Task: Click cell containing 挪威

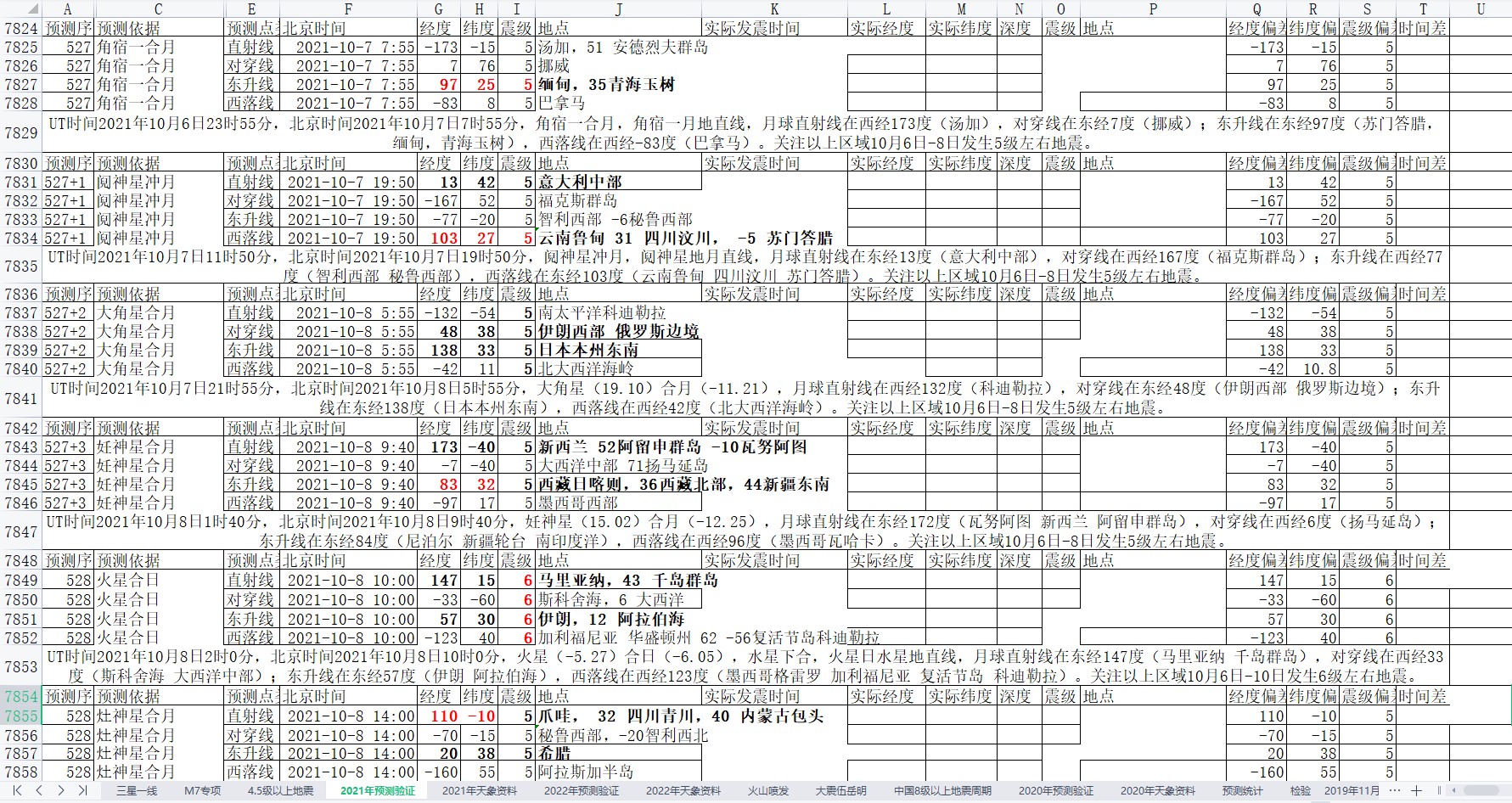Action: coord(618,65)
